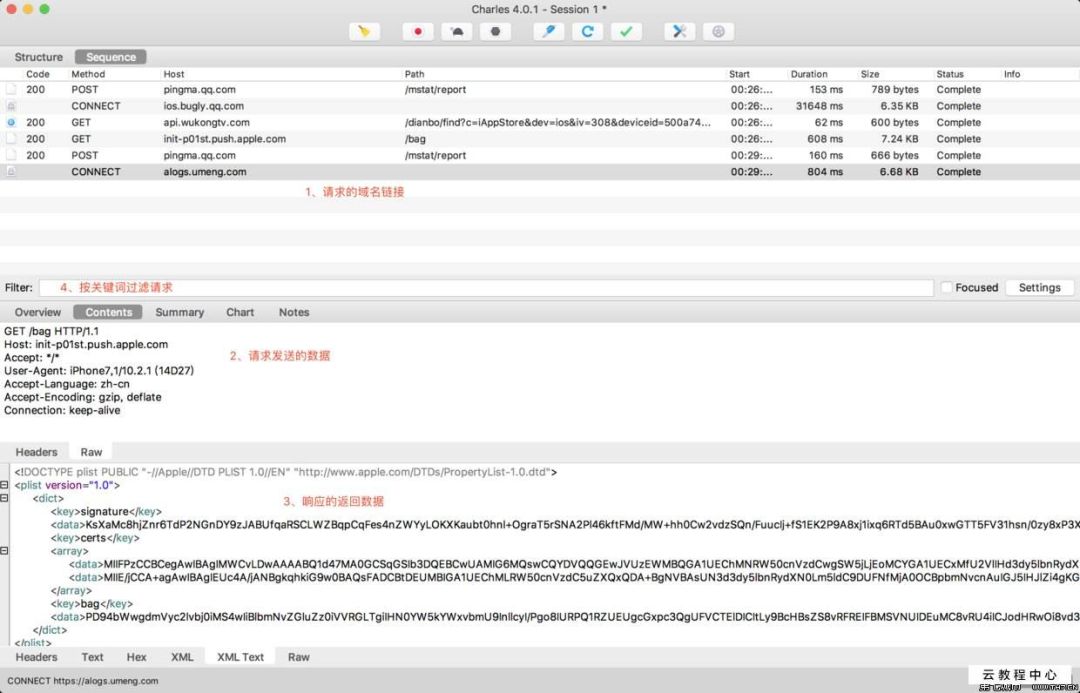This screenshot has height=693, width=1080.
Task: Click the status bar CONNECT https://alogs.umeng.com text
Action: point(83,681)
